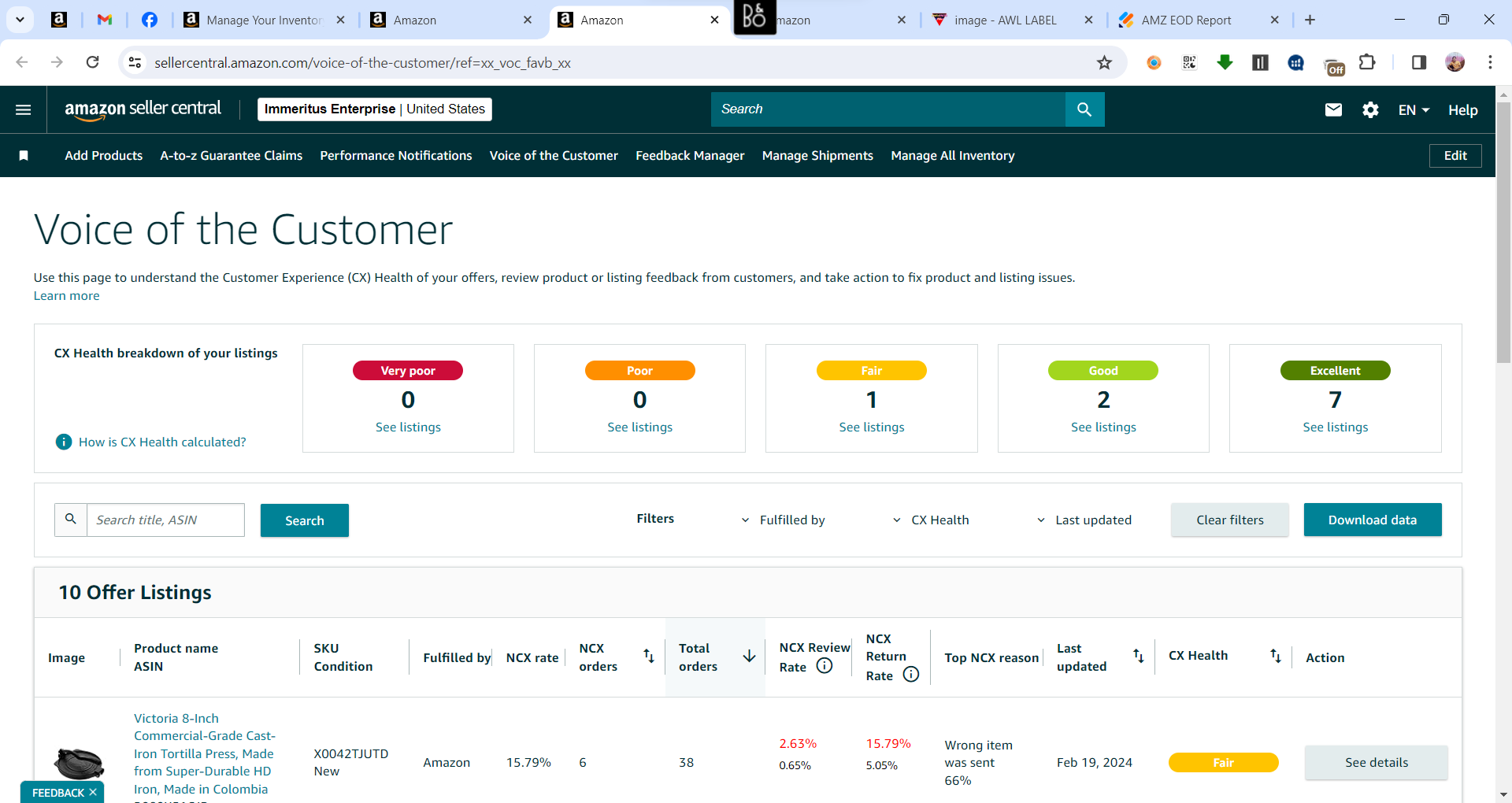Open the Chrome three-dot menu
Screen dimensions: 1512x803
point(1490,62)
